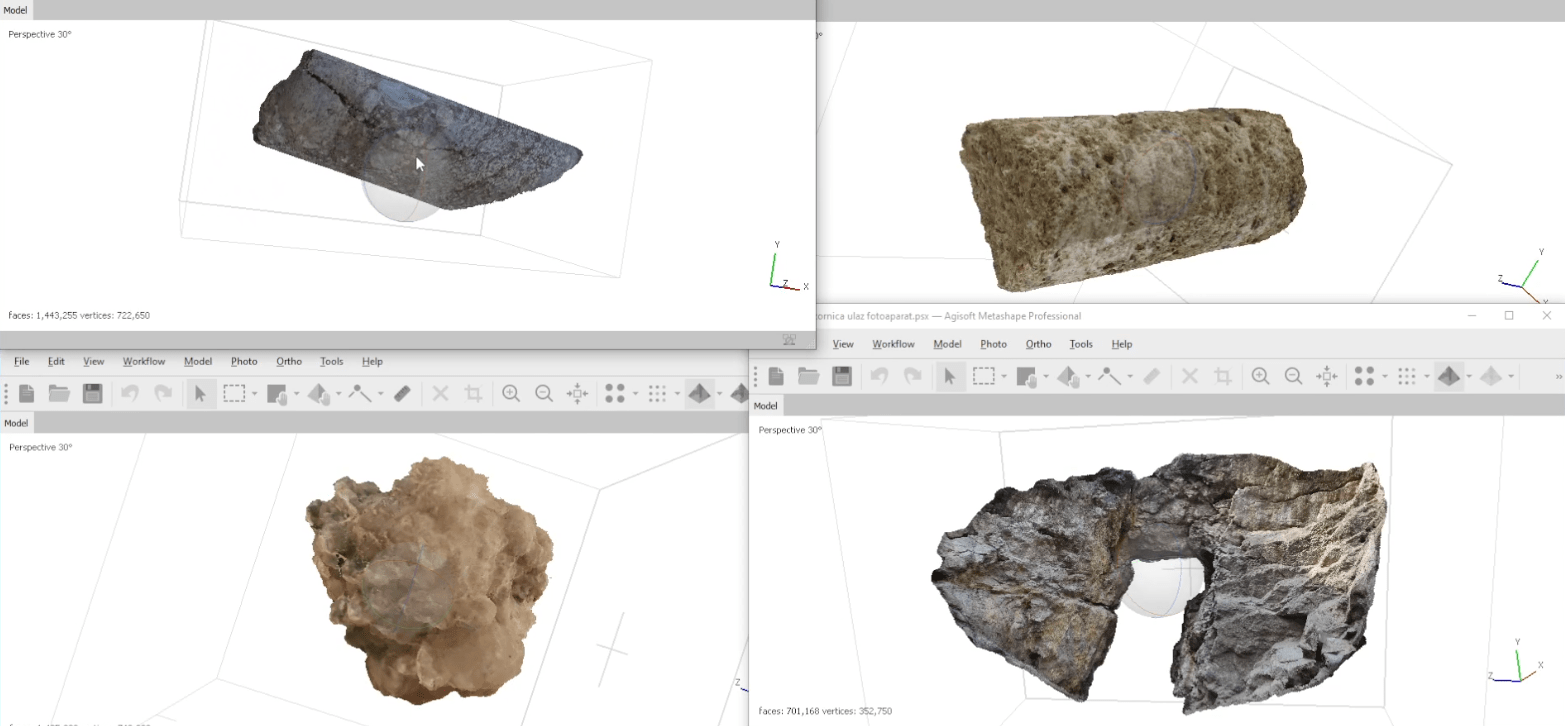Open Tools menu in fotoaparat.psx window

pyautogui.click(x=1081, y=344)
